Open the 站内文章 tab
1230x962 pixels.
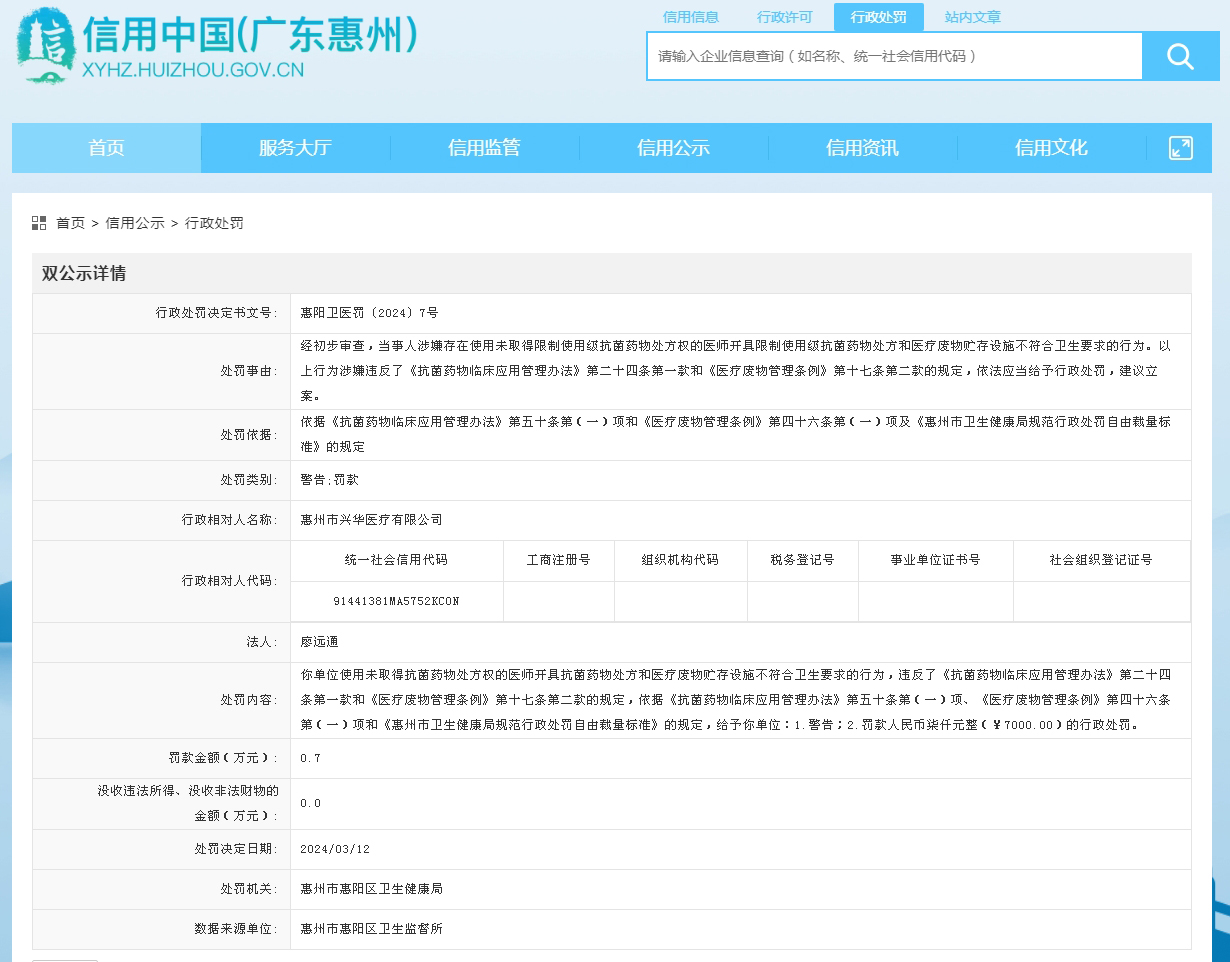(x=971, y=17)
